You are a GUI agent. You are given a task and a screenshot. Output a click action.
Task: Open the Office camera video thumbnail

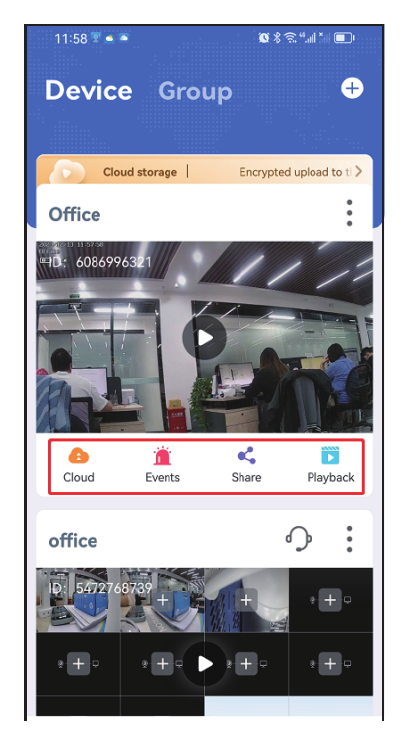[x=205, y=337]
